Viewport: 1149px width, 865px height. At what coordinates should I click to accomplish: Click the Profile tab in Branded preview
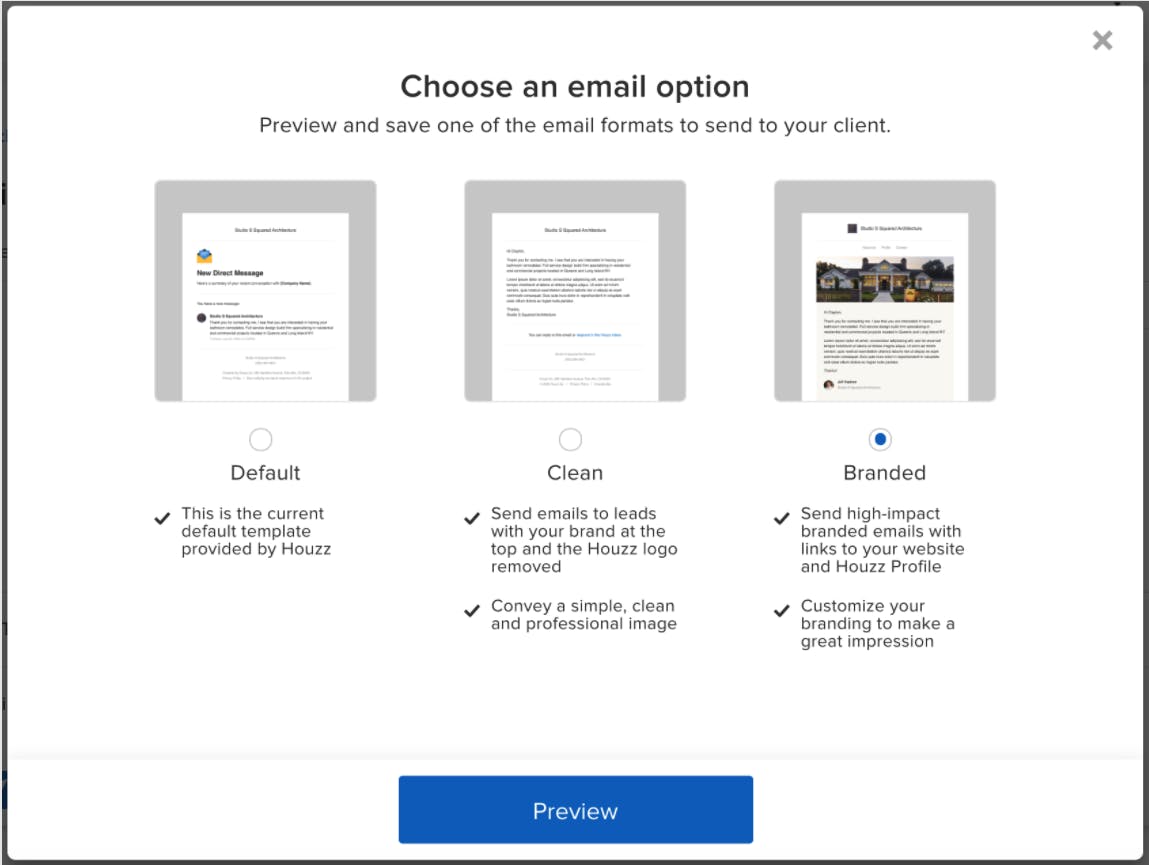pos(886,247)
